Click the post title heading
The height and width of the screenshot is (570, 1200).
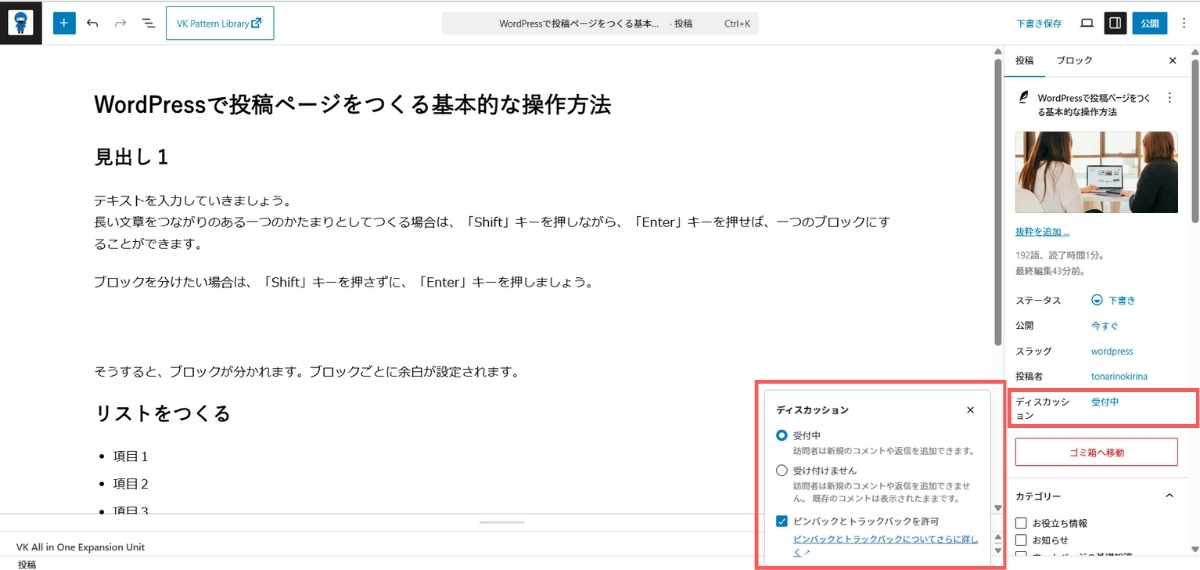352,104
